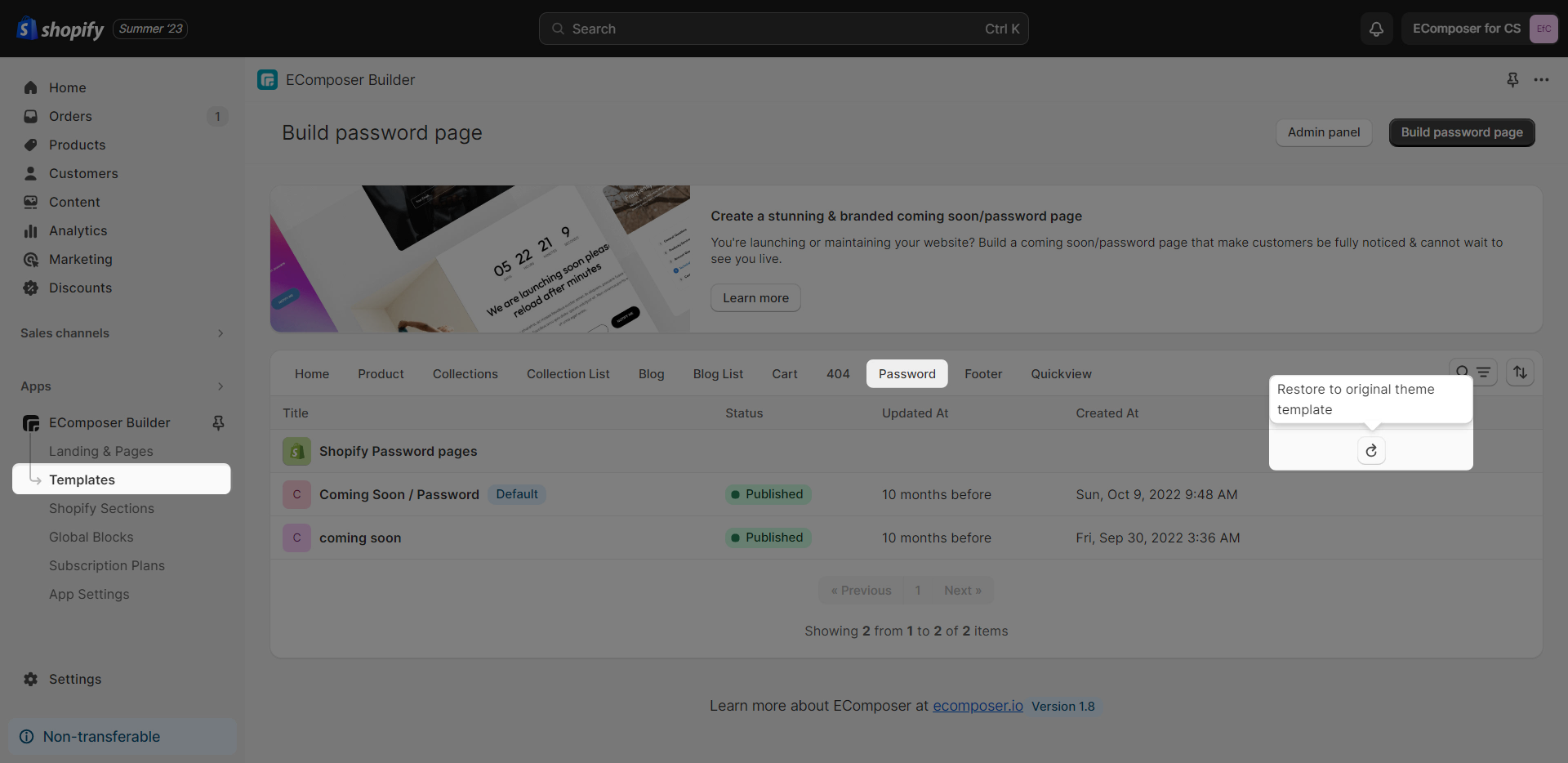Click the Orders count badge 1

[217, 116]
